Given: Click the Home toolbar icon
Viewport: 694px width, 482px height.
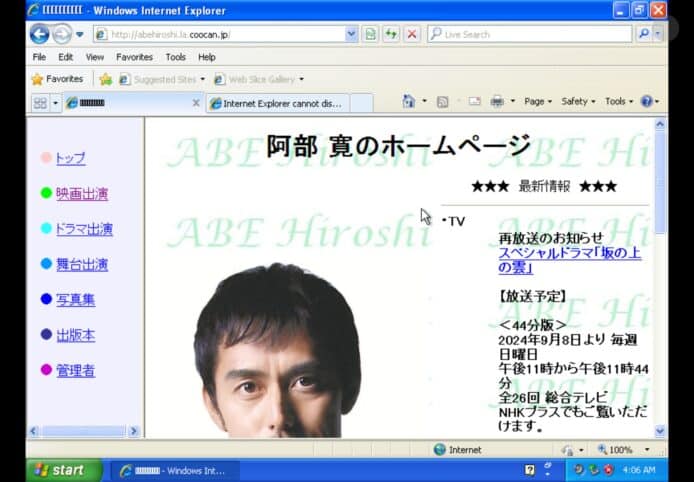Looking at the screenshot, I should tap(408, 102).
